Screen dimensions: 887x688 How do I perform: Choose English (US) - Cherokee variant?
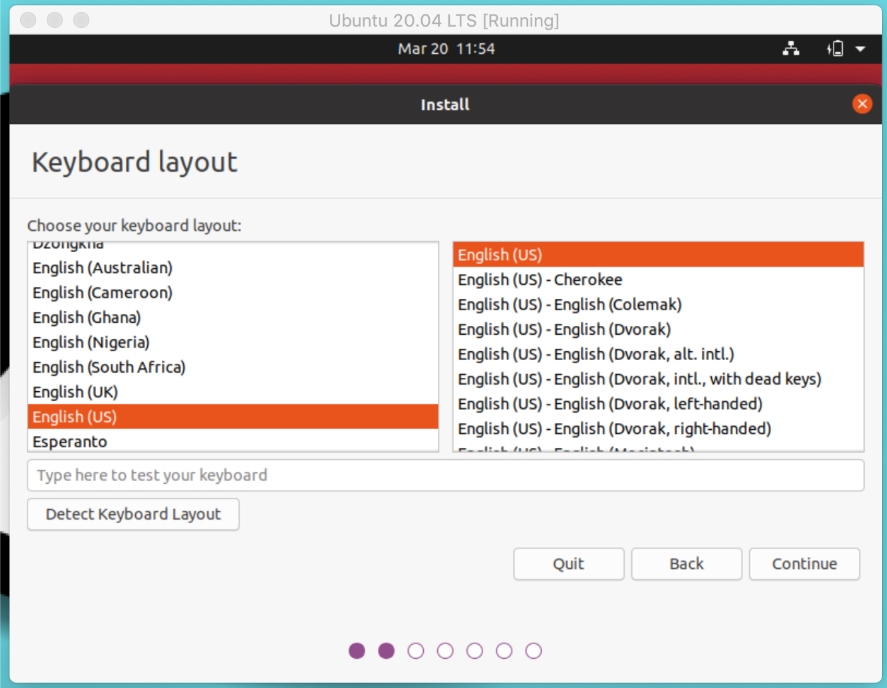point(658,280)
